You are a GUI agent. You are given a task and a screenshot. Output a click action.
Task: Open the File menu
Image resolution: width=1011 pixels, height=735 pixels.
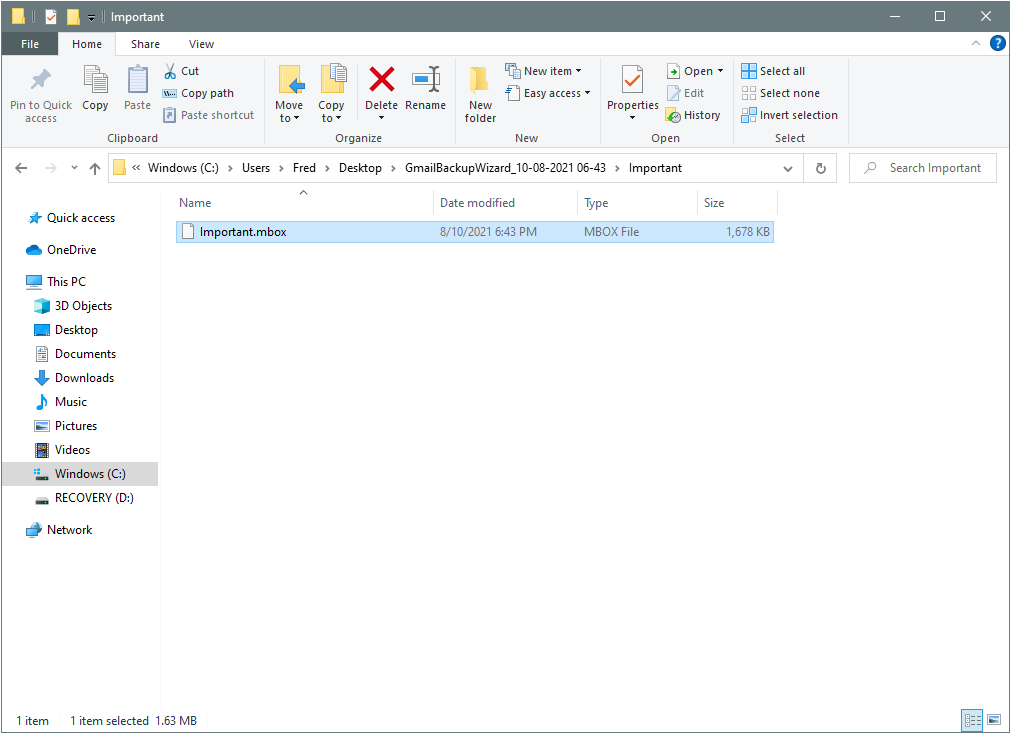point(30,44)
